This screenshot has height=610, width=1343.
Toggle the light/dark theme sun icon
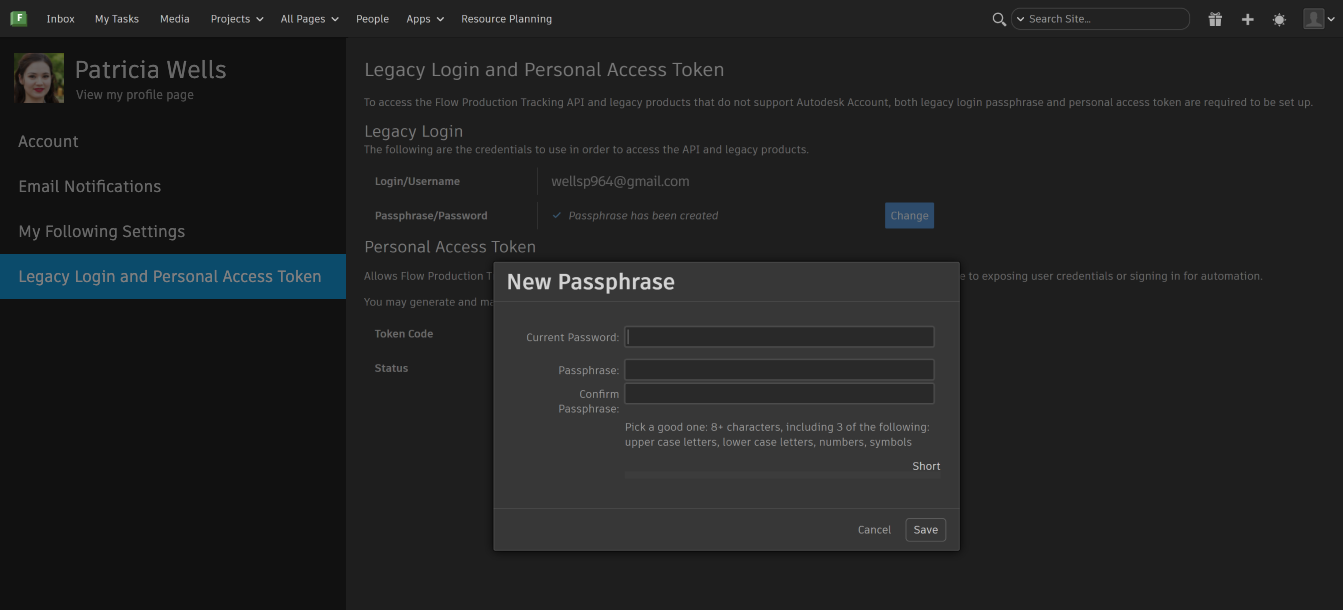[x=1279, y=19]
